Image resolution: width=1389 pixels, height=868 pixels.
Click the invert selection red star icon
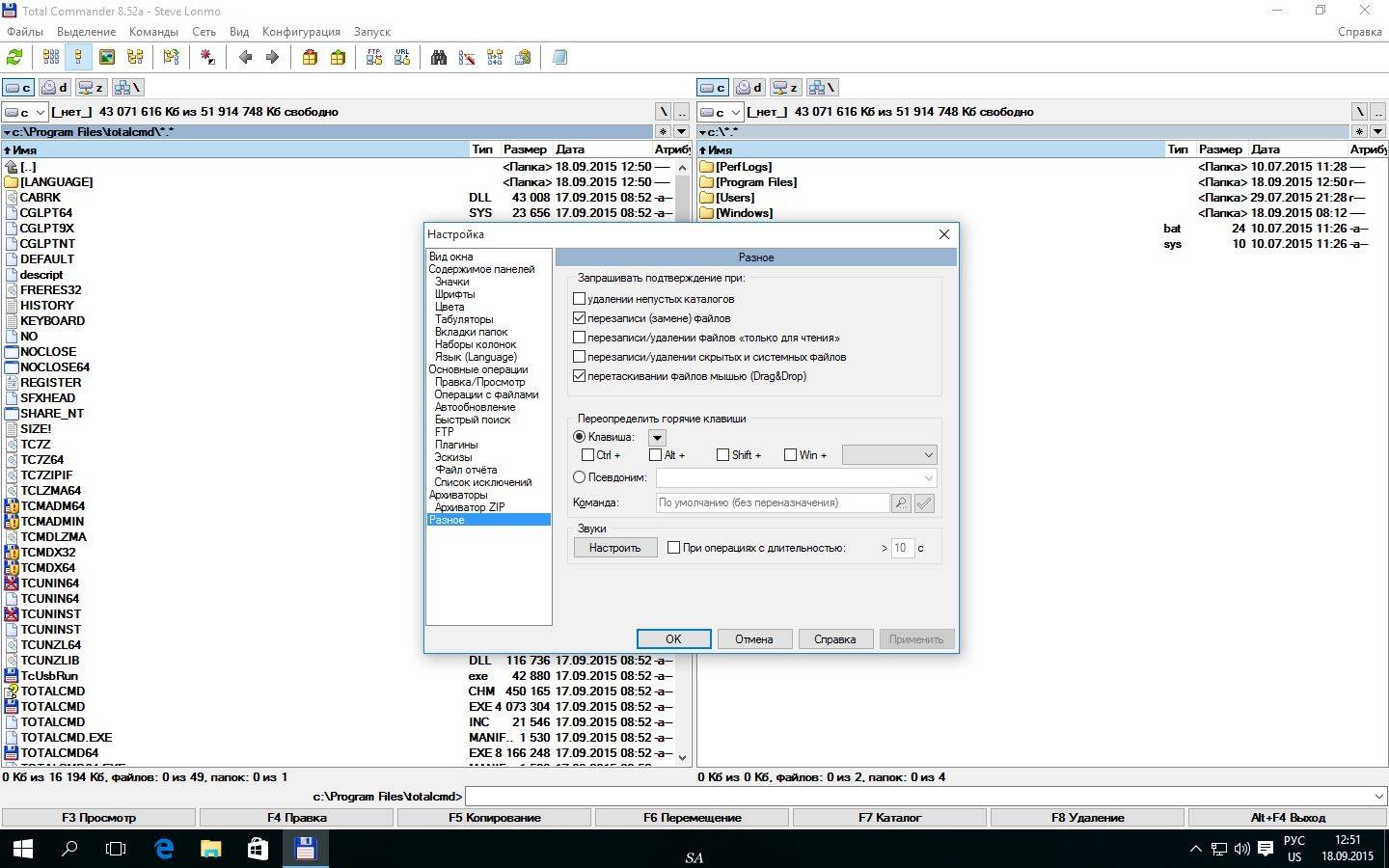pyautogui.click(x=207, y=58)
